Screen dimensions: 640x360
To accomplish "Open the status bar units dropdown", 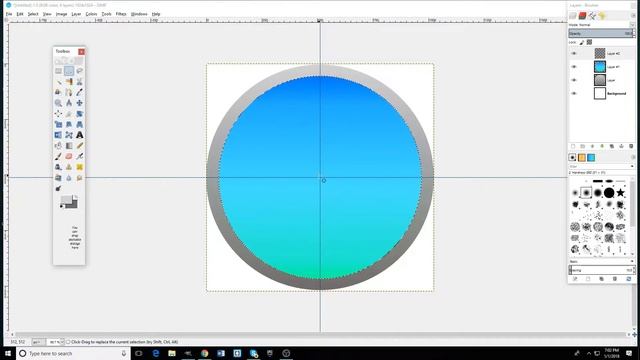I will [38, 342].
